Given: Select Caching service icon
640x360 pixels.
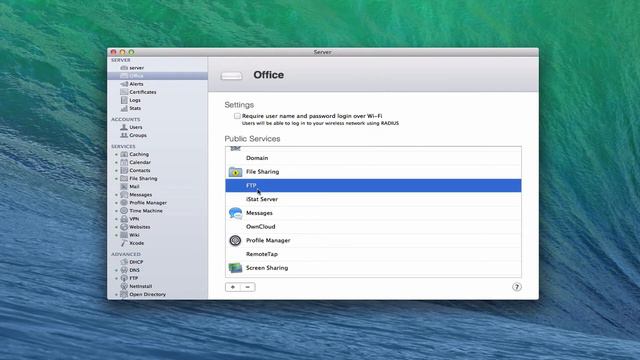Looking at the screenshot, I should pos(124,154).
